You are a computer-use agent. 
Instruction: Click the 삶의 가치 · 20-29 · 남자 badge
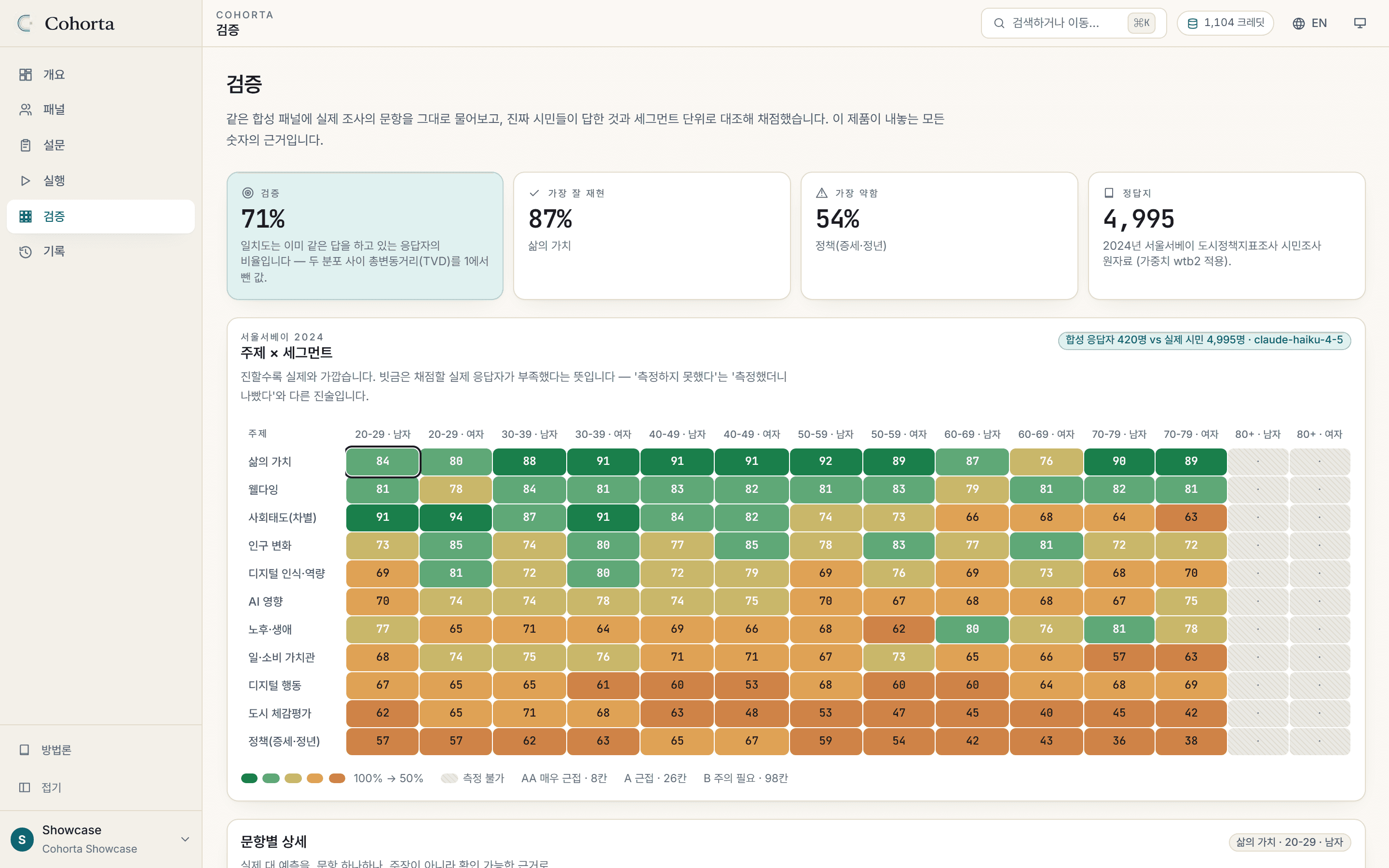click(1290, 842)
